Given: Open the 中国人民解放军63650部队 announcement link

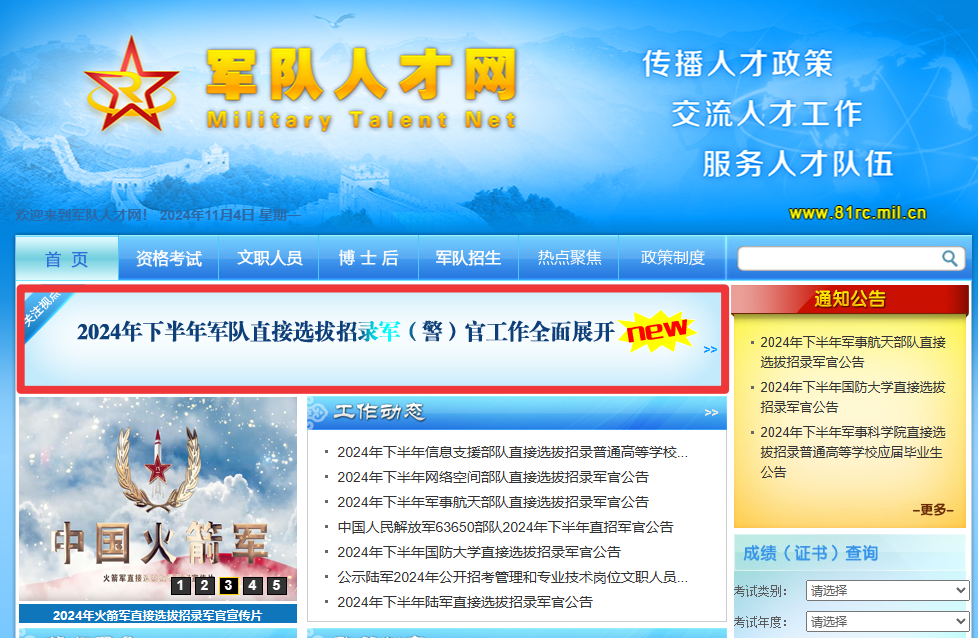Looking at the screenshot, I should [505, 527].
